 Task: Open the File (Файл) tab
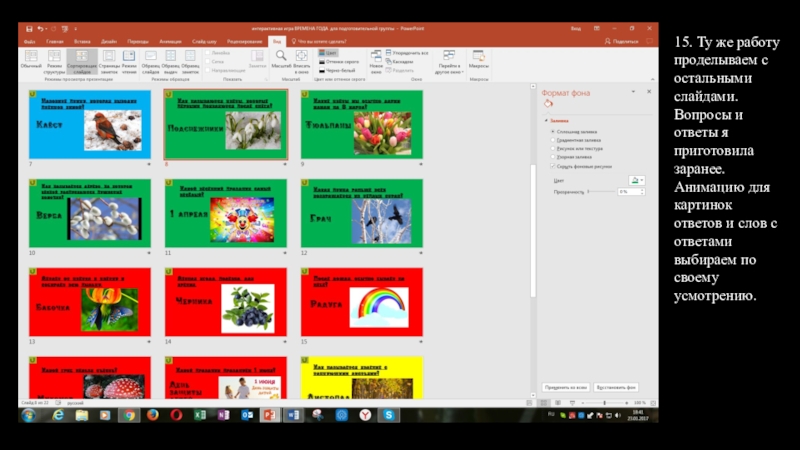click(x=29, y=42)
